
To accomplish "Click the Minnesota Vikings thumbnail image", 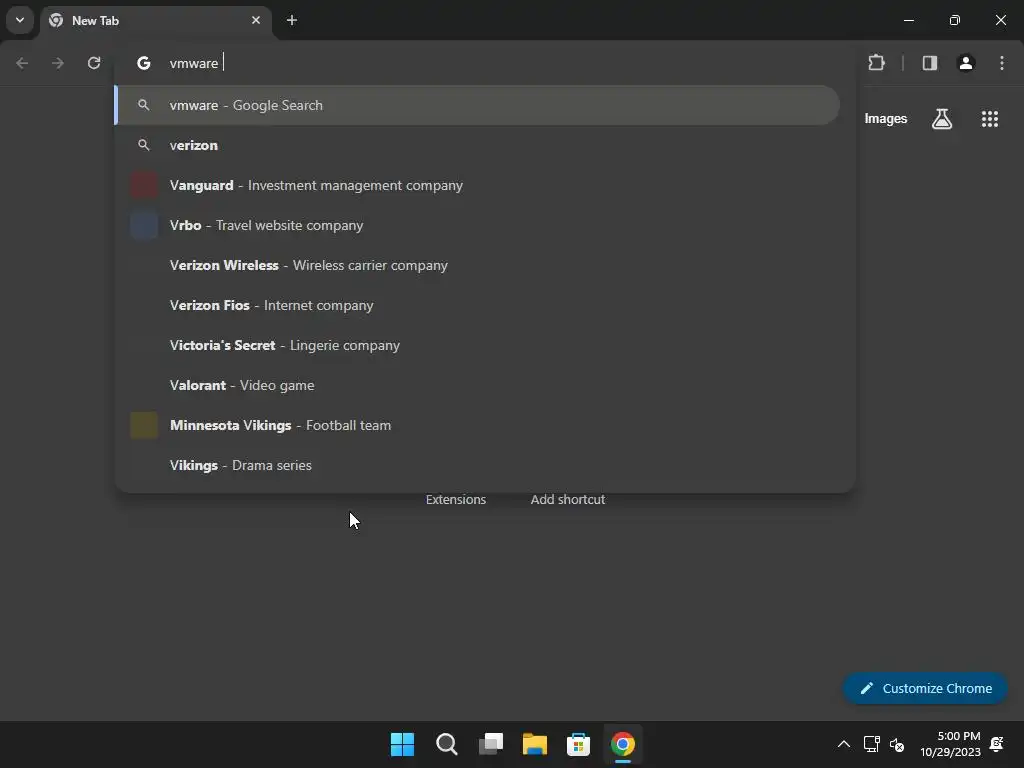I will click(144, 425).
